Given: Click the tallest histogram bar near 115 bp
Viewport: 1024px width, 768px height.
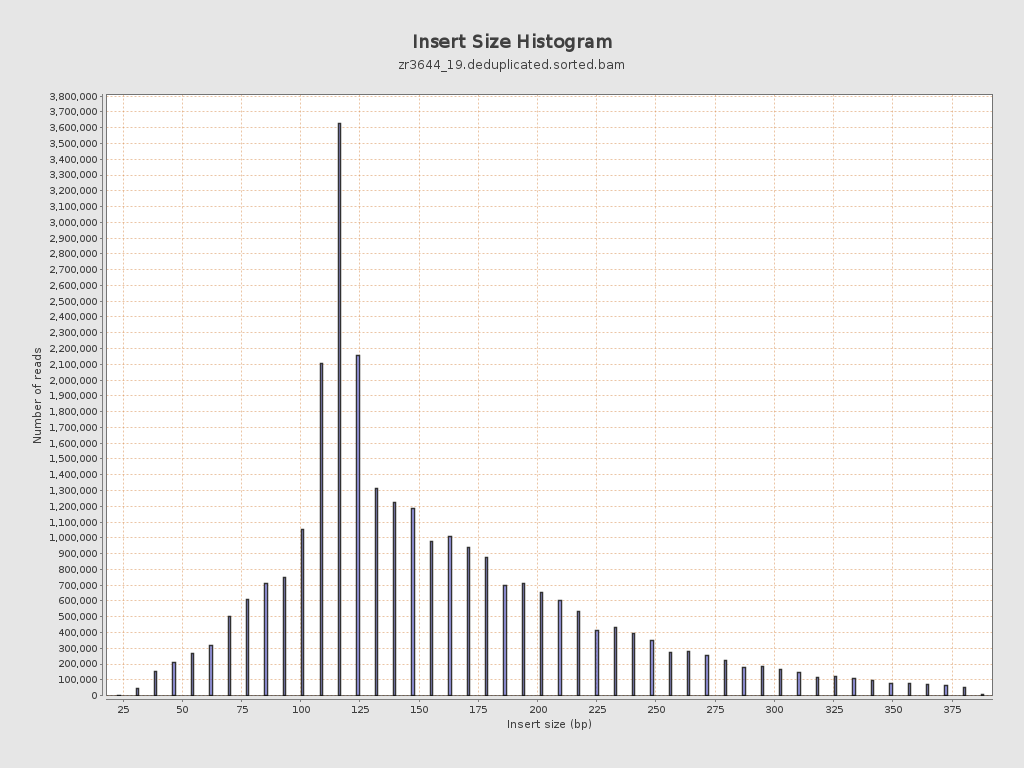Looking at the screenshot, I should [x=340, y=409].
